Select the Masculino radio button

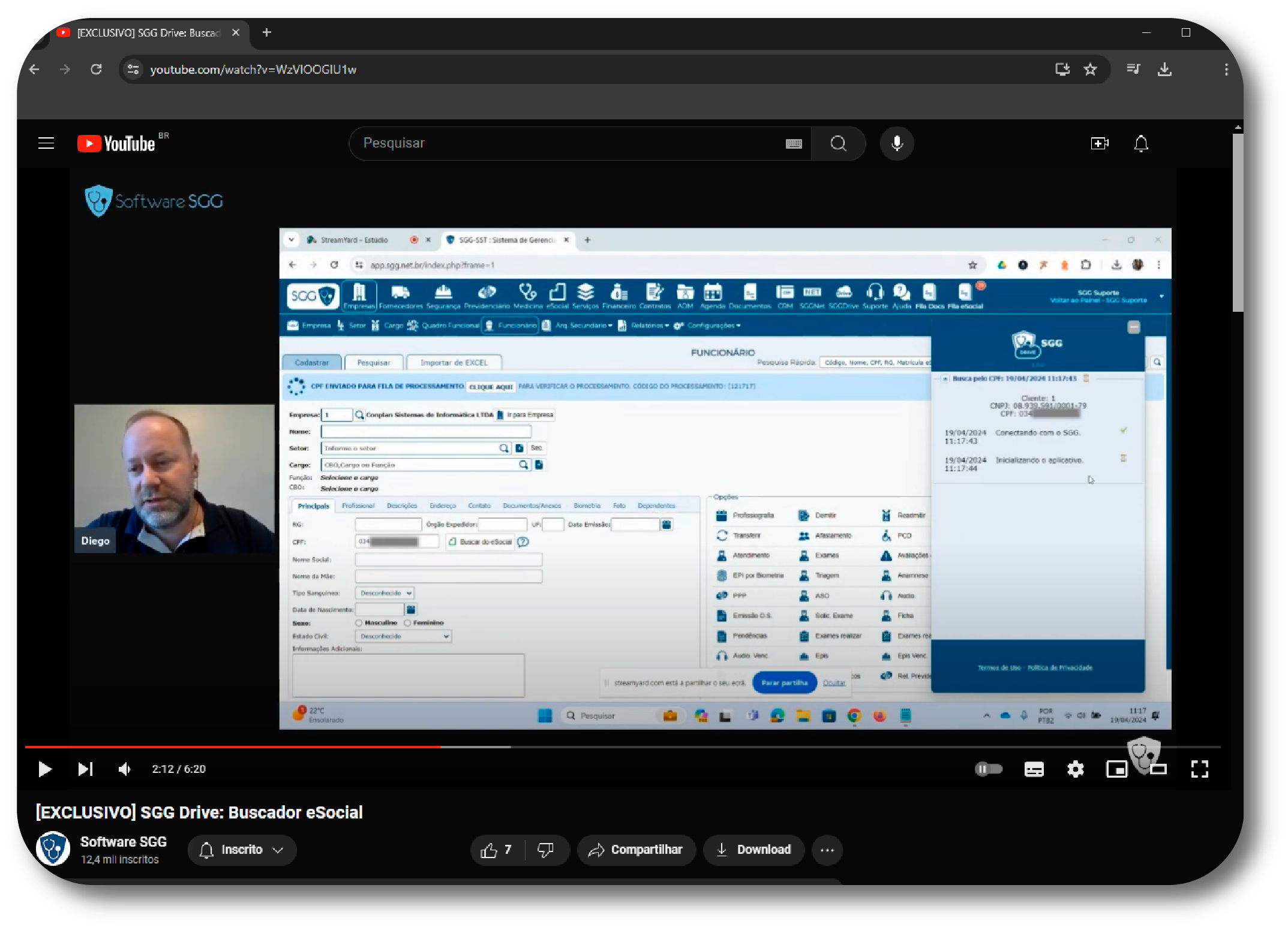tap(359, 623)
